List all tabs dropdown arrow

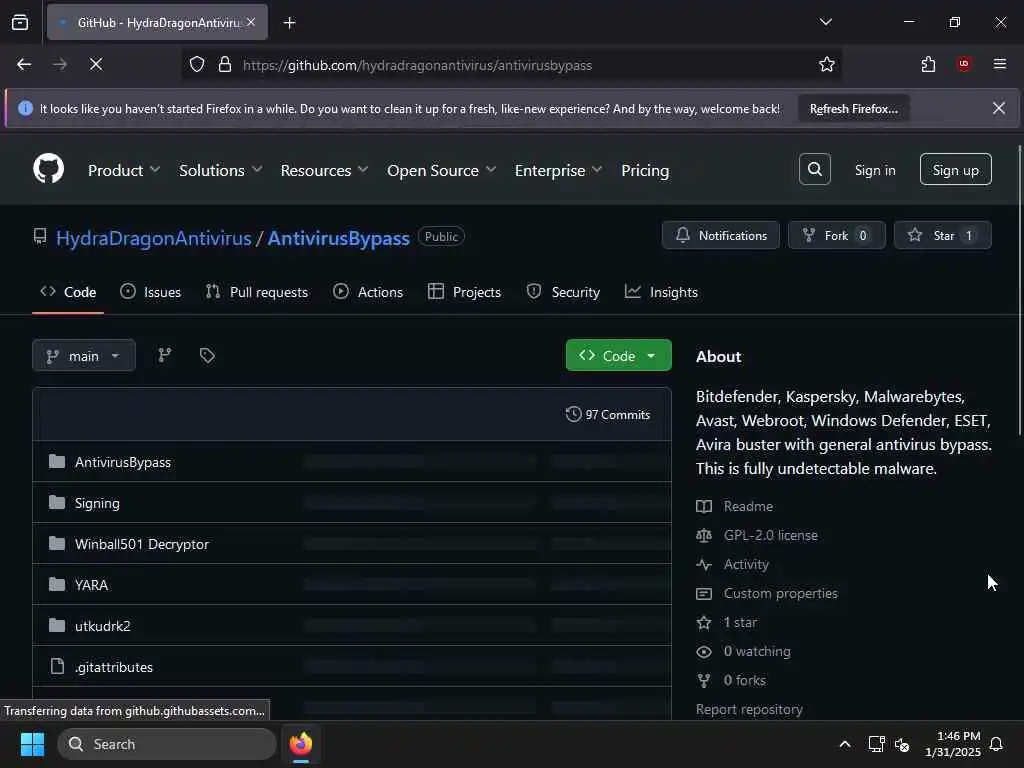click(x=825, y=22)
